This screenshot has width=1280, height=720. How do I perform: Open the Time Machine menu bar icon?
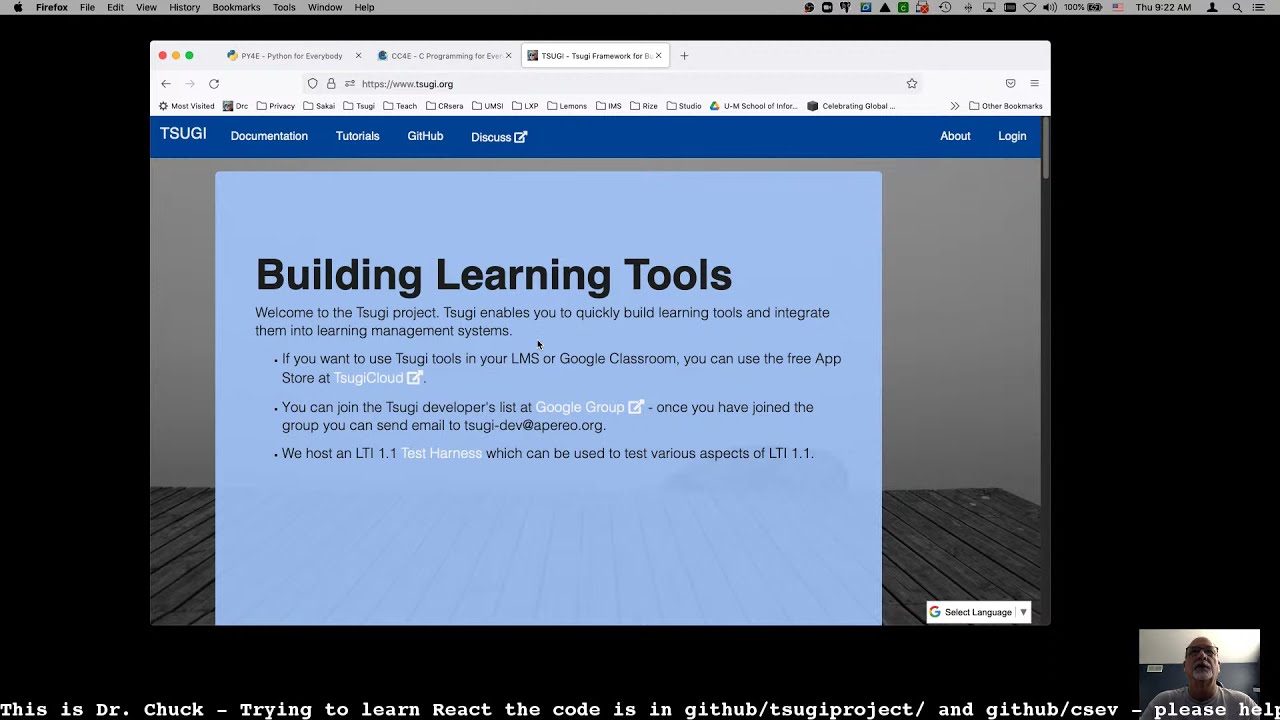point(945,7)
